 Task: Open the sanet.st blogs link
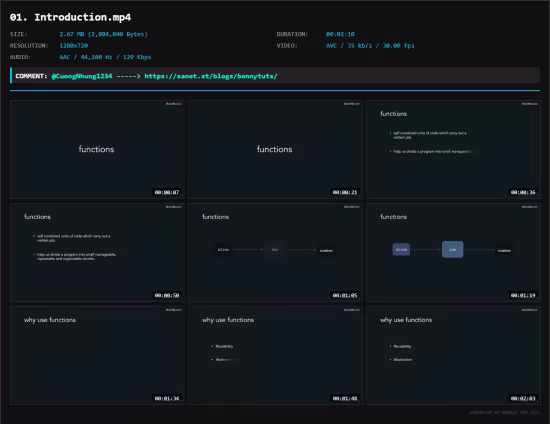211,76
